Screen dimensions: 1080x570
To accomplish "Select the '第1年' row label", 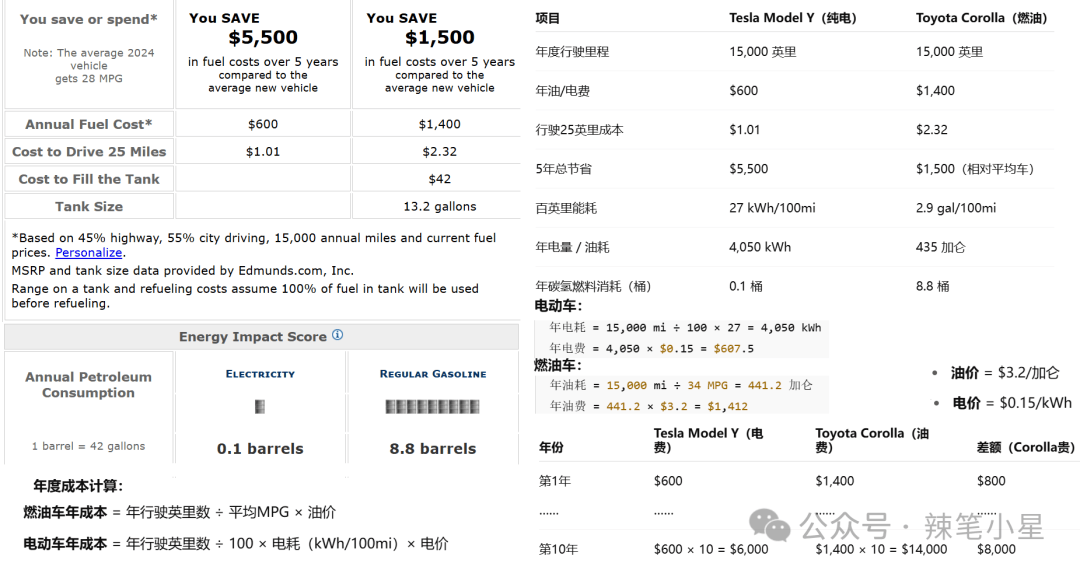I will pos(554,481).
